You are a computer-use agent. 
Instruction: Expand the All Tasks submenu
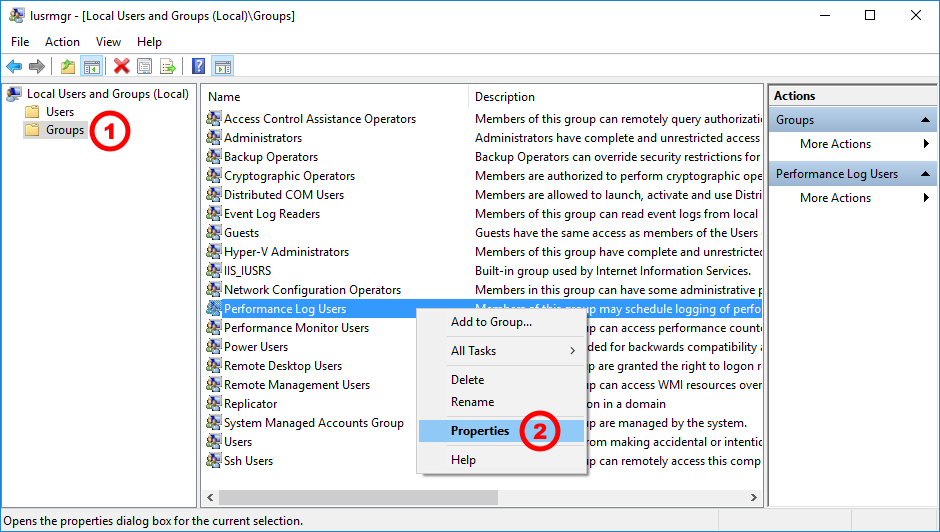tap(513, 351)
